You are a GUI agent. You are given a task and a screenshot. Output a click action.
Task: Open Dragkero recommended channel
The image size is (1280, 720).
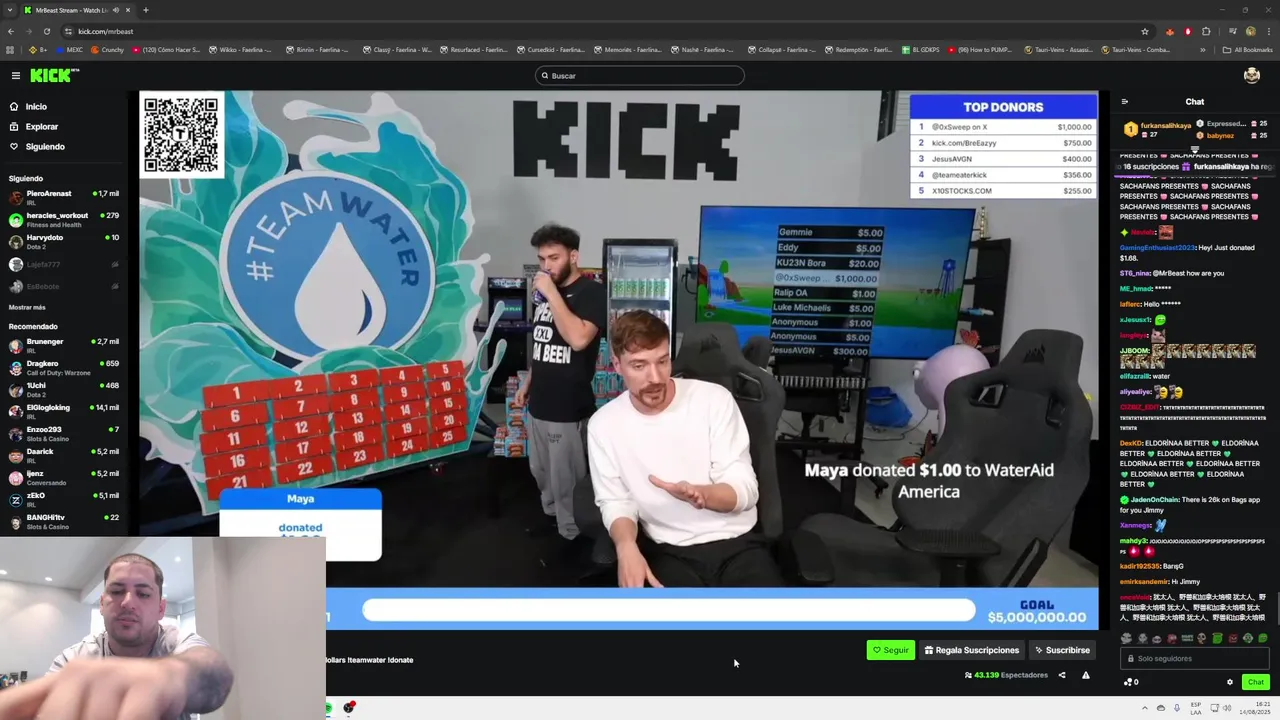tap(64, 367)
